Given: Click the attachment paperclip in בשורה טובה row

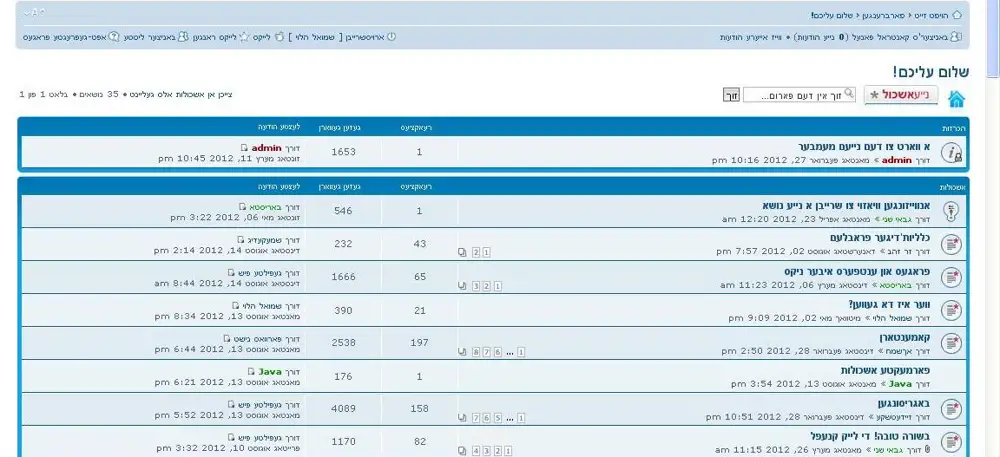Looking at the screenshot, I should 927,450.
